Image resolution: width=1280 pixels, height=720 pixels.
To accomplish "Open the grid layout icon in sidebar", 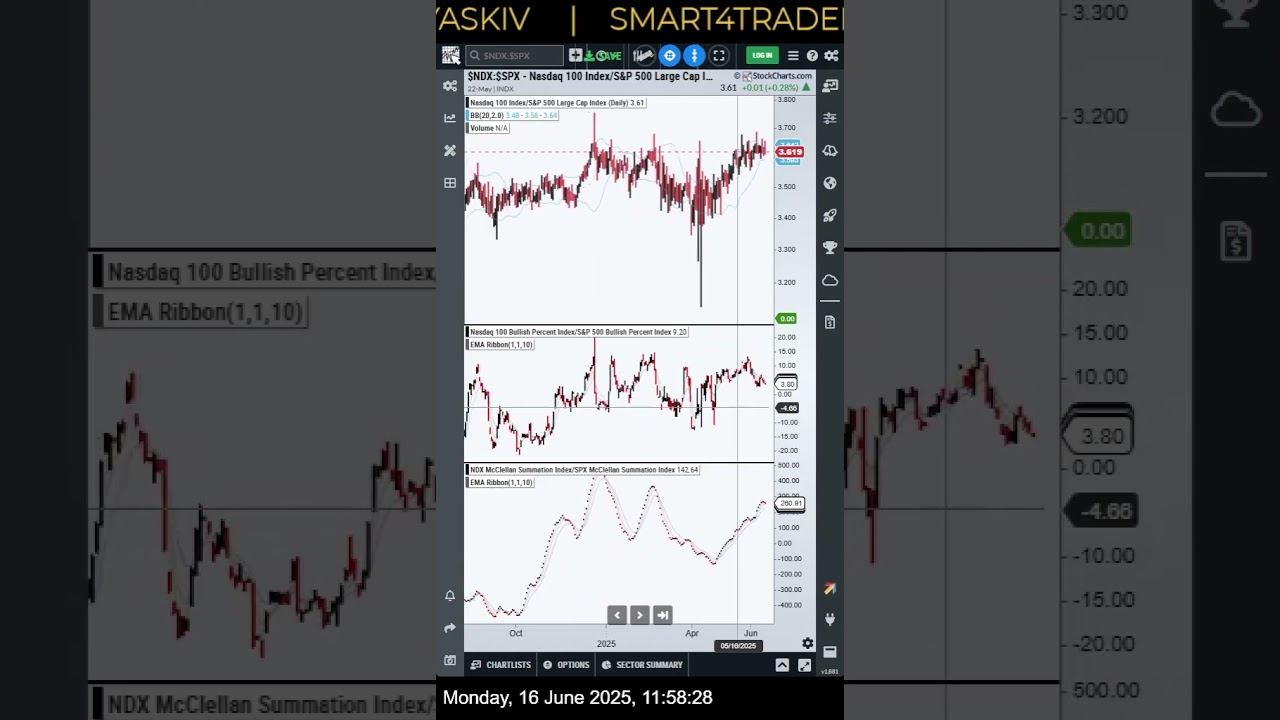I will click(x=450, y=183).
